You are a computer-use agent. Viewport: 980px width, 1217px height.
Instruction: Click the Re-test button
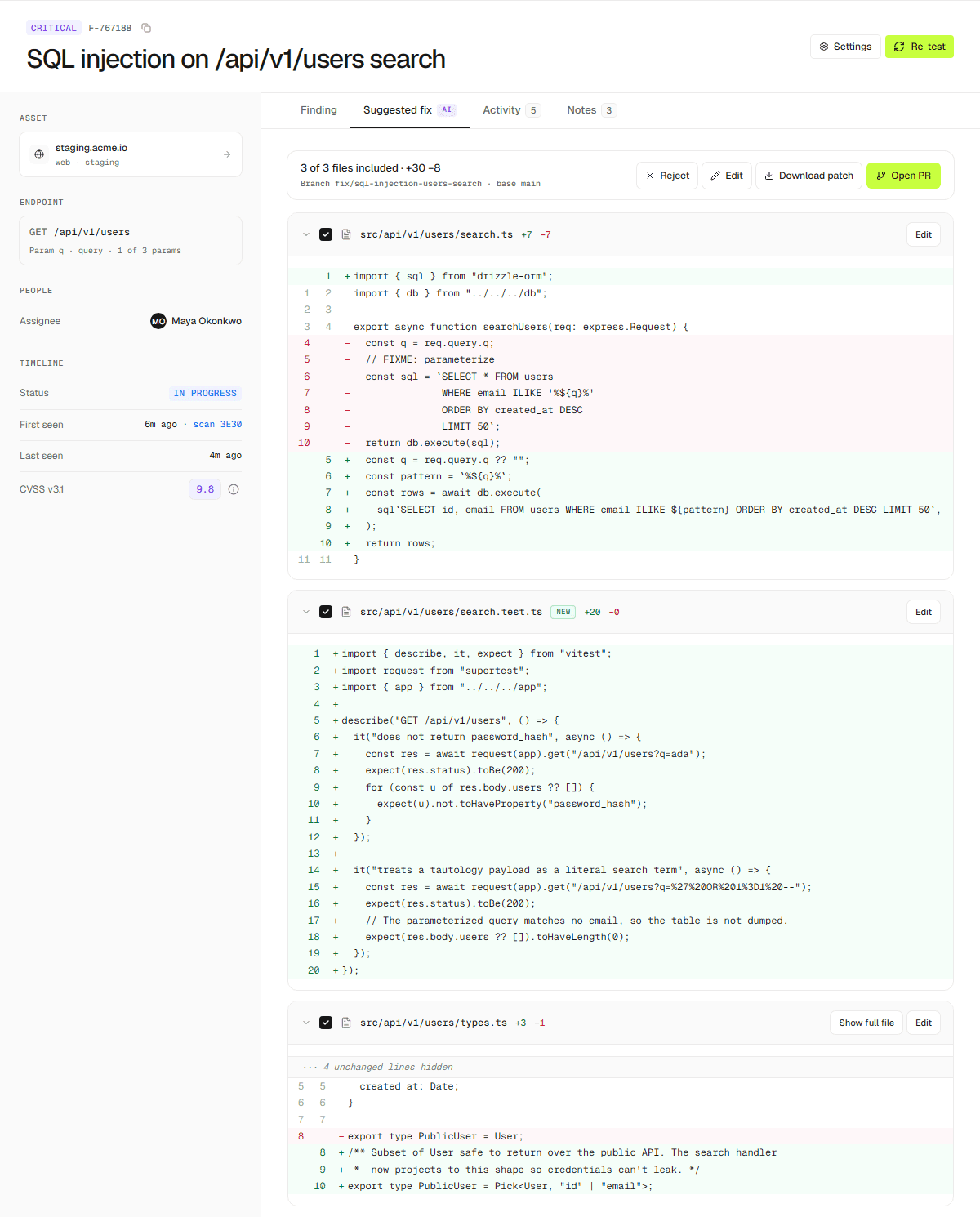pyautogui.click(x=920, y=47)
